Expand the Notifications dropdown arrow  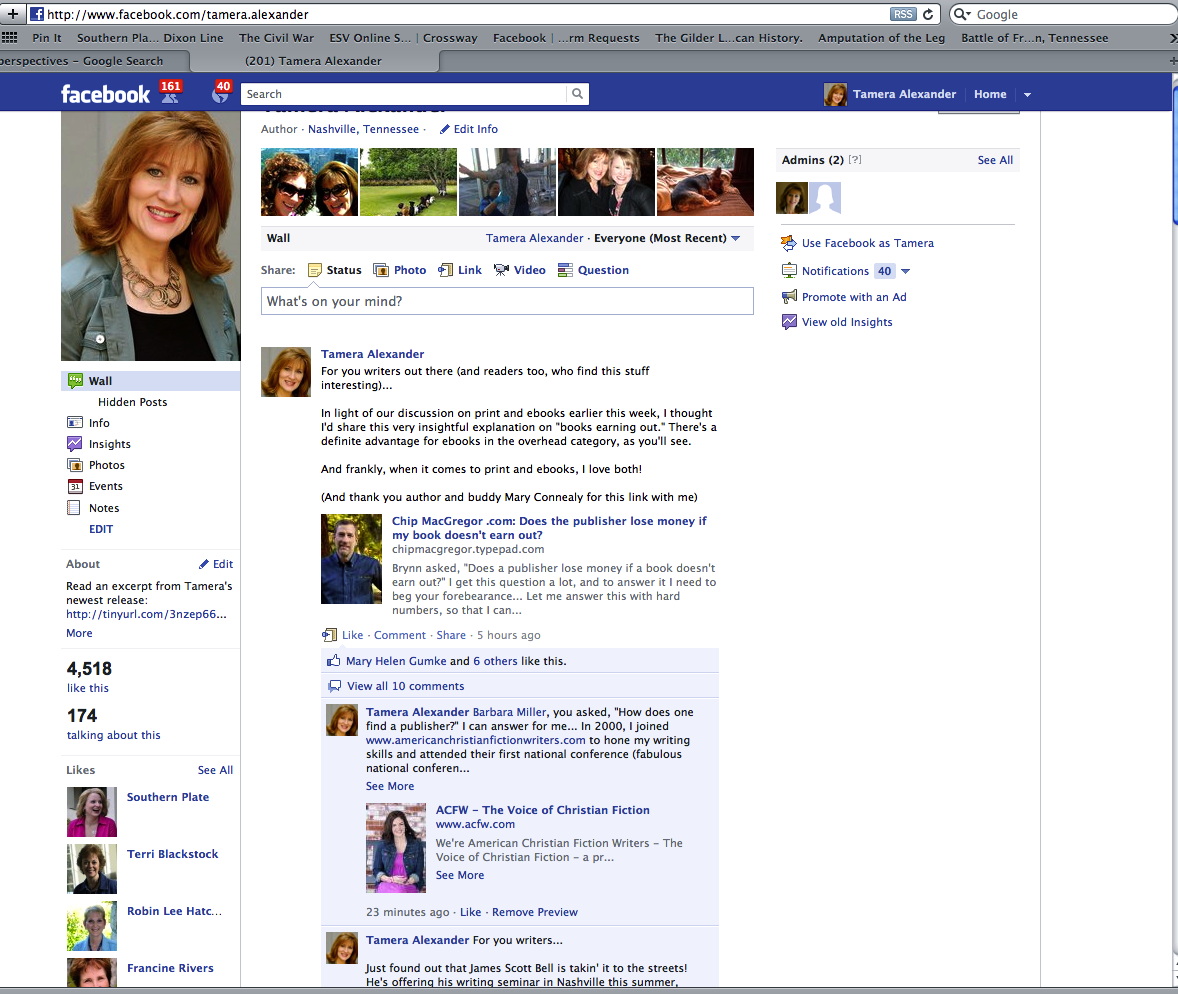coord(905,271)
